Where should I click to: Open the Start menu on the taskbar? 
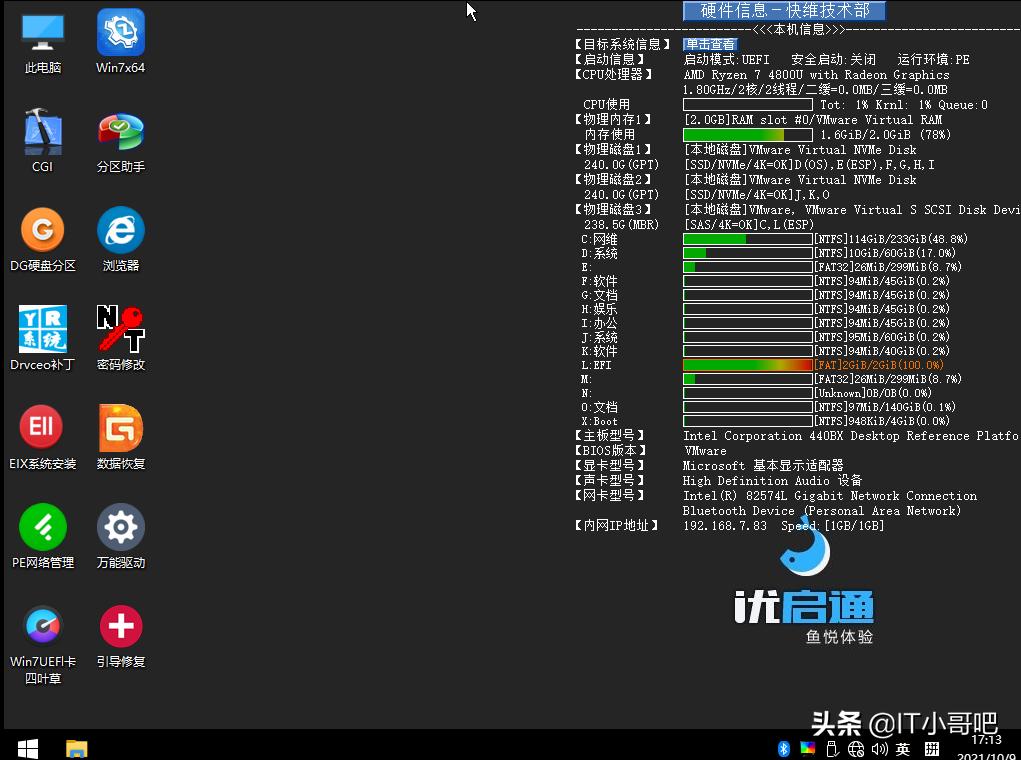[x=26, y=747]
